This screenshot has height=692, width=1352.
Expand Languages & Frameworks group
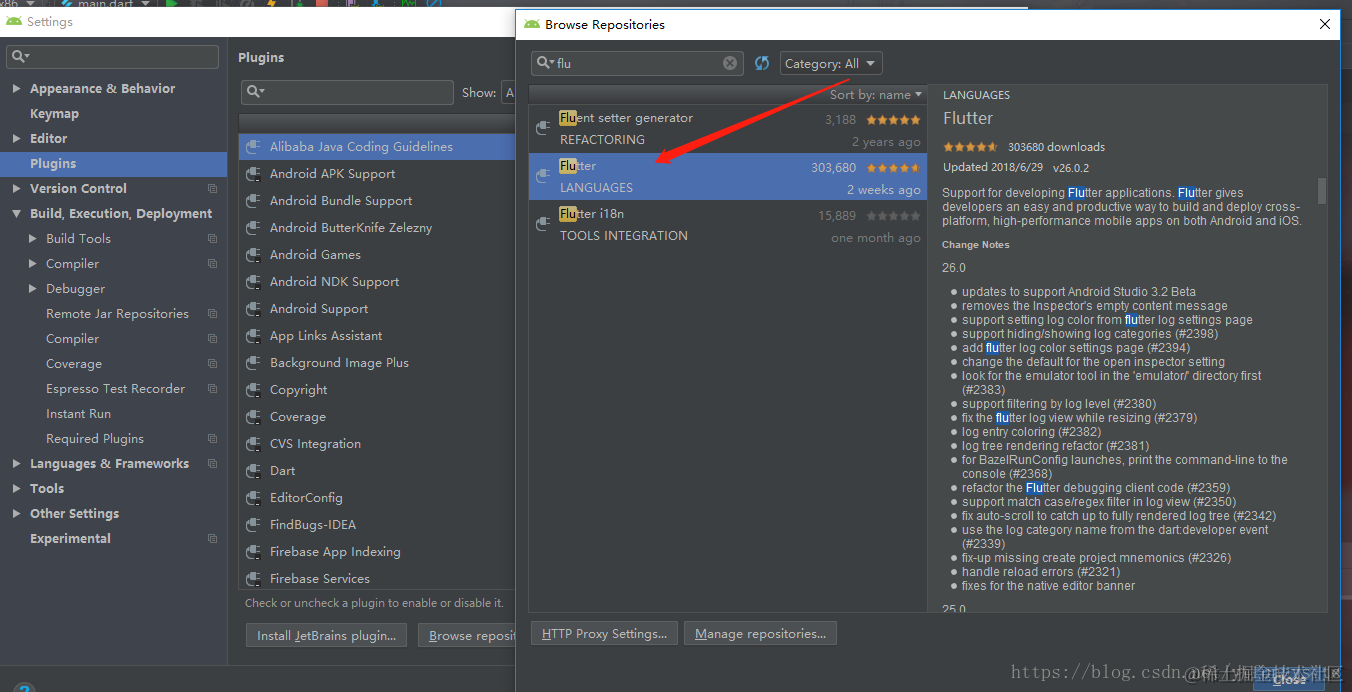[16, 463]
